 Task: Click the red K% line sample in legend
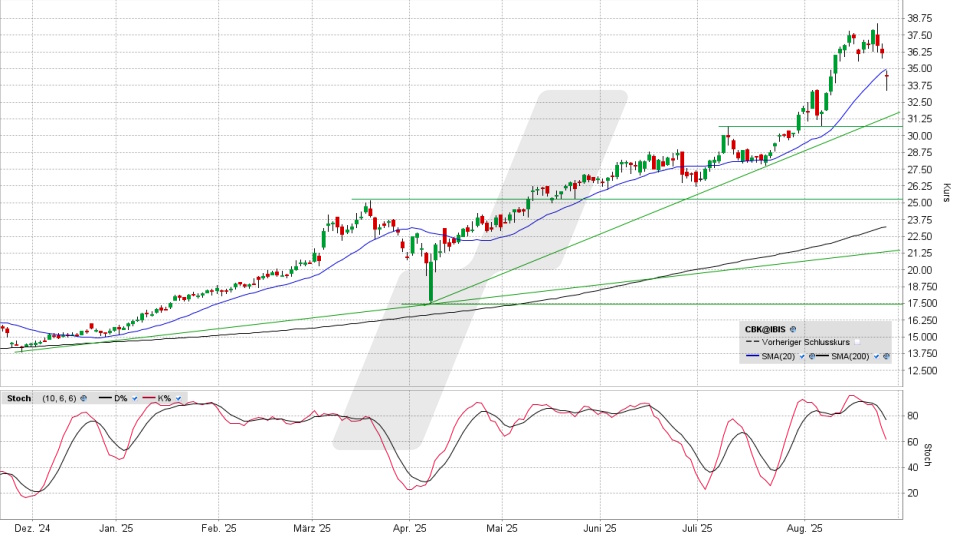tap(149, 397)
